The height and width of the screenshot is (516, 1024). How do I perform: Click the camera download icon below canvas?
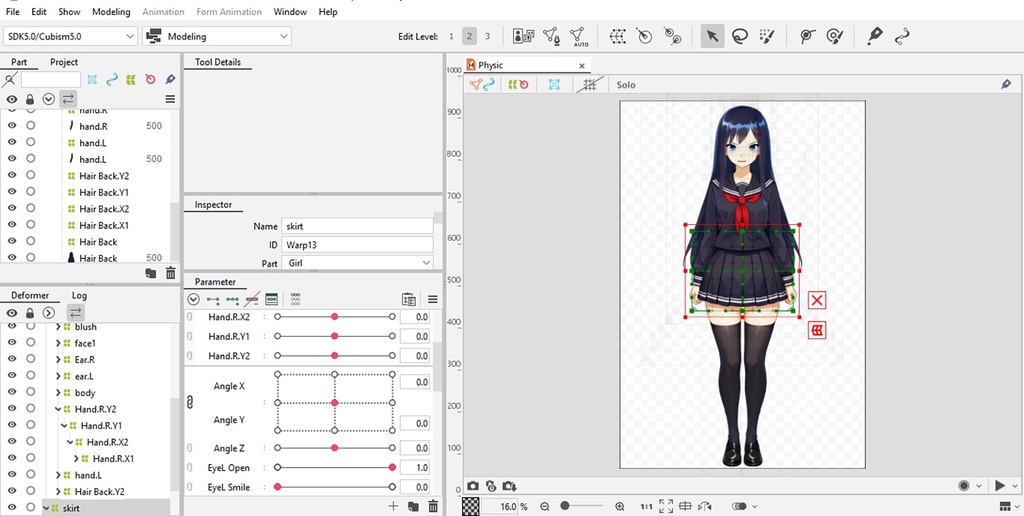tap(509, 486)
